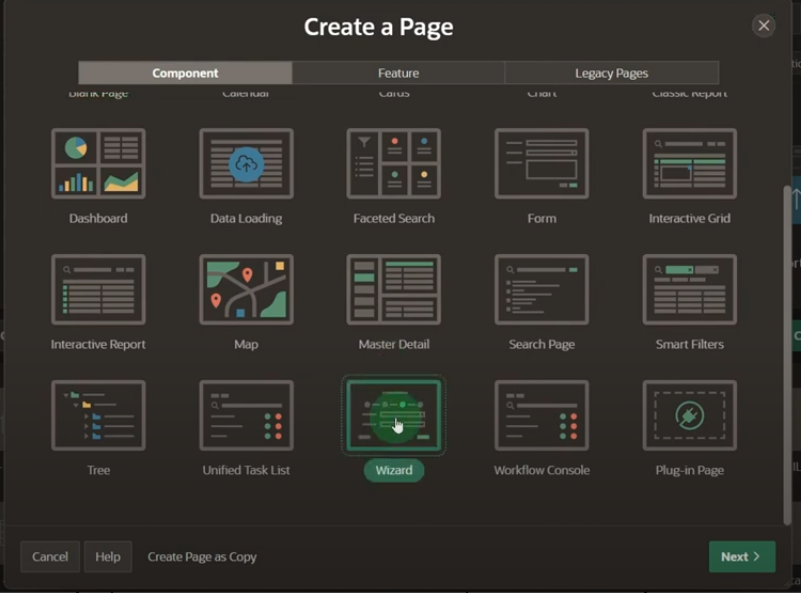Click the Search Page label text

tap(541, 344)
